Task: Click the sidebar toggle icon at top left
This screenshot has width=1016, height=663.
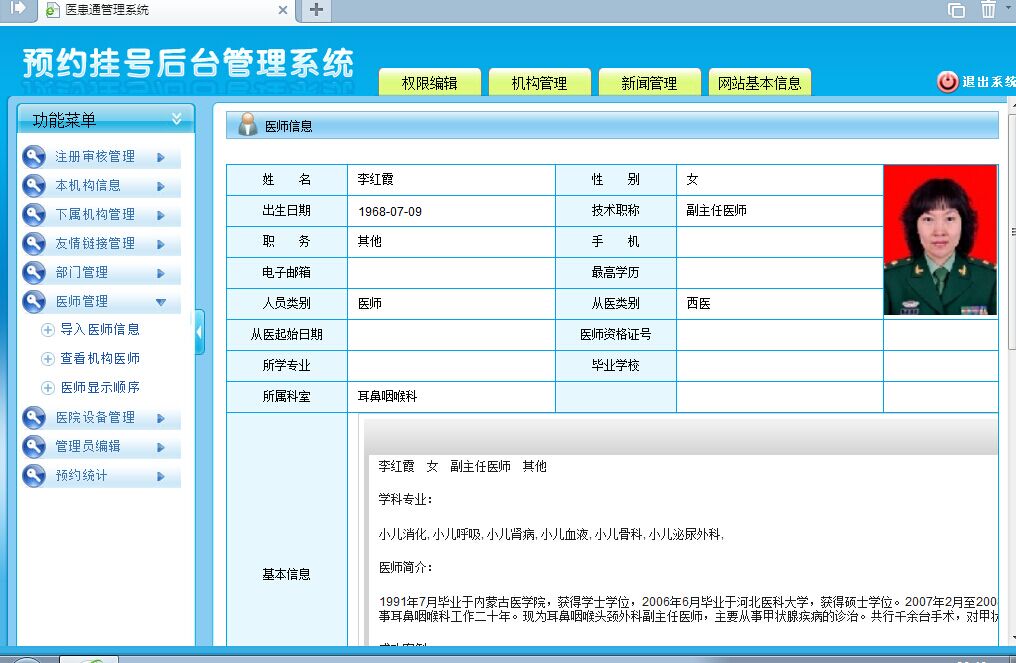Action: coord(17,8)
